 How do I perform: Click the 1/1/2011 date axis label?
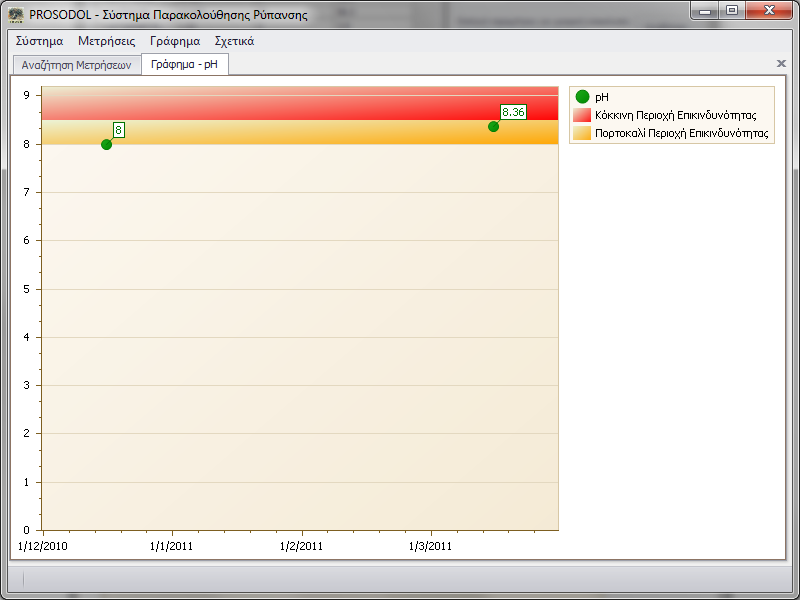point(171,546)
